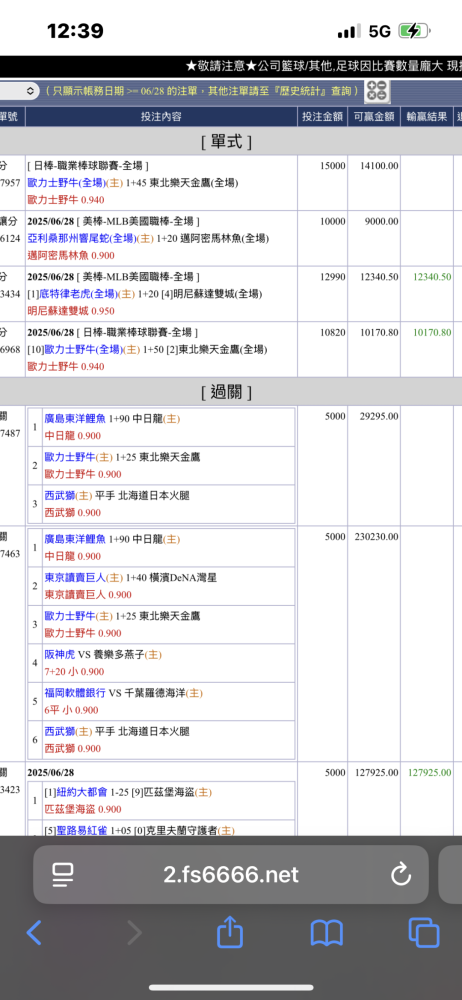Image resolution: width=462 pixels, height=1000 pixels.
Task: Click bet amount 15000
Action: pos(333,166)
